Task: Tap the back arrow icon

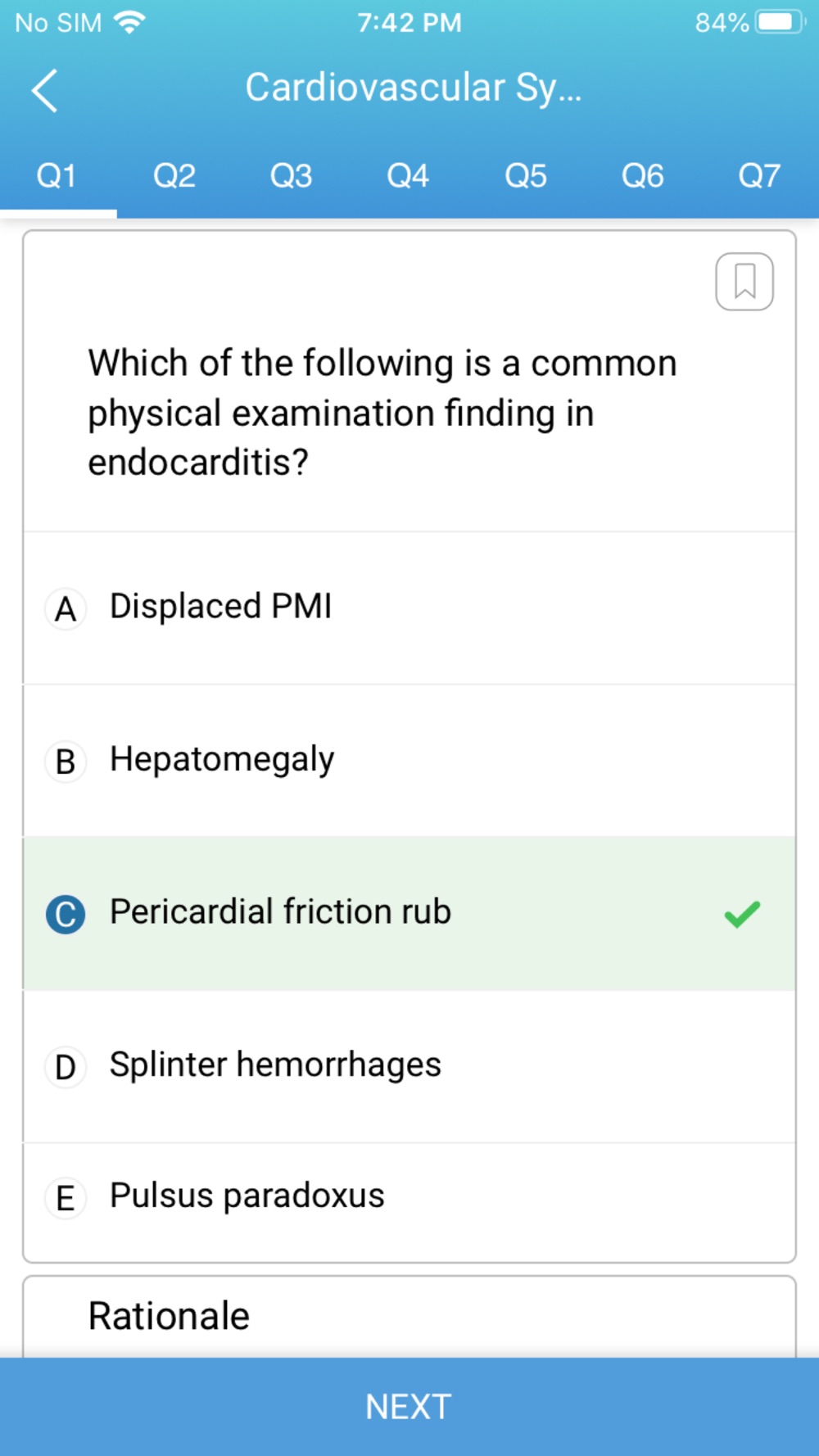Action: [x=45, y=90]
